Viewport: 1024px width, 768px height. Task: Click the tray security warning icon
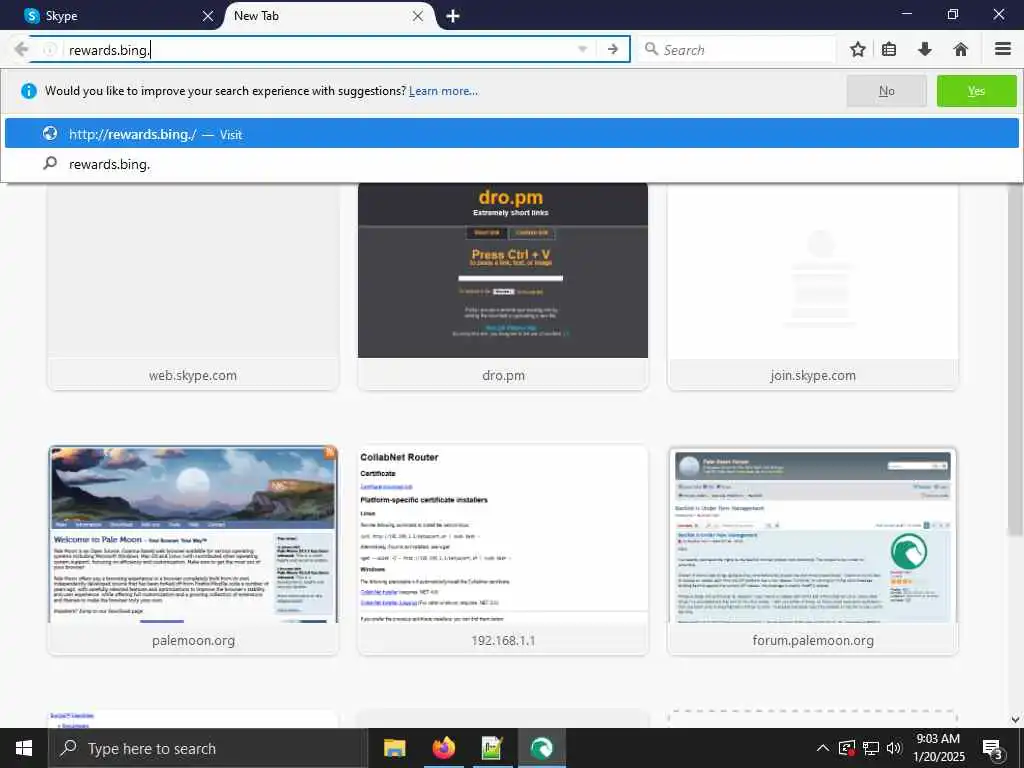pos(847,748)
